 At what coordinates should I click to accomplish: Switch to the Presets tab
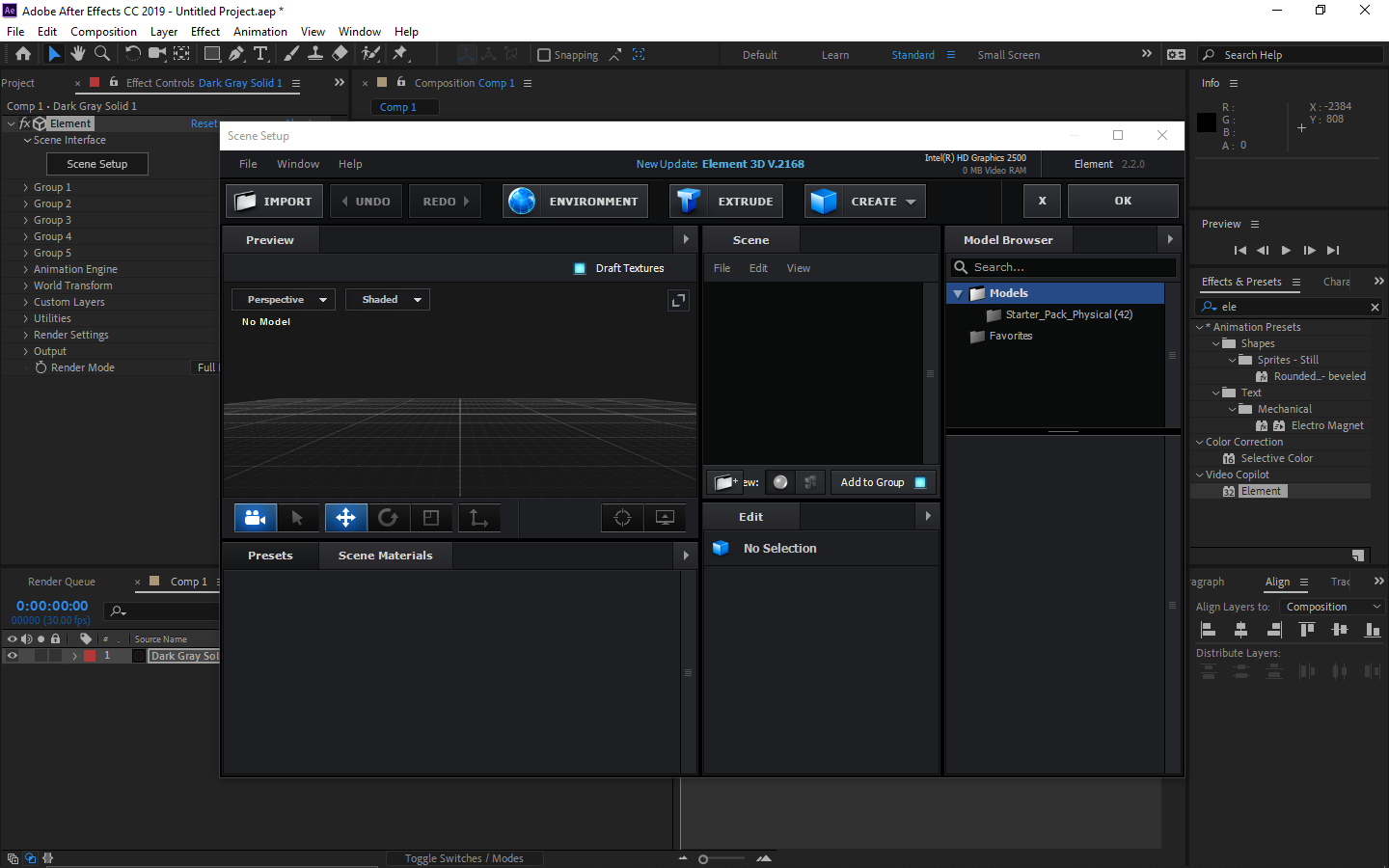(x=270, y=556)
